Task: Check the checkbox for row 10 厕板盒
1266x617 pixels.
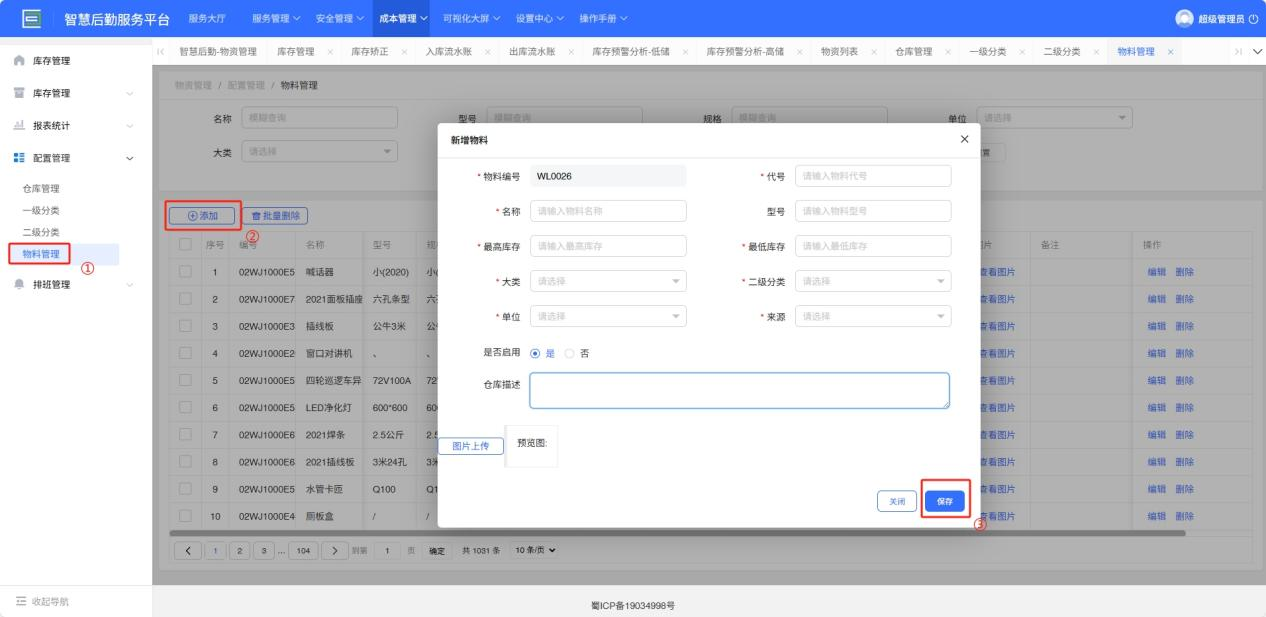Action: 185,516
